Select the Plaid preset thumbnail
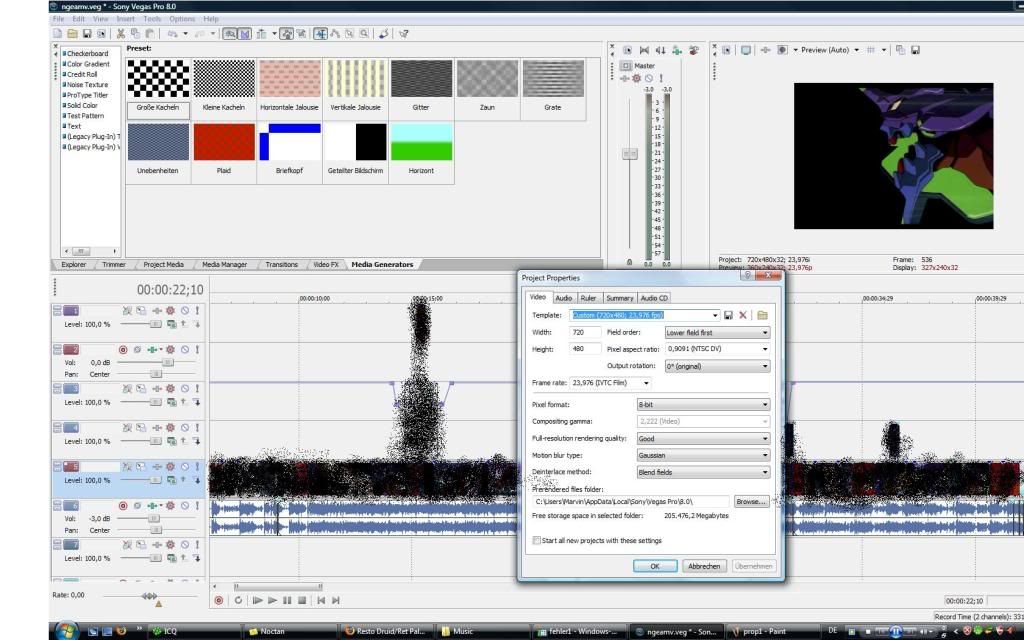This screenshot has width=1024, height=640. tap(224, 142)
